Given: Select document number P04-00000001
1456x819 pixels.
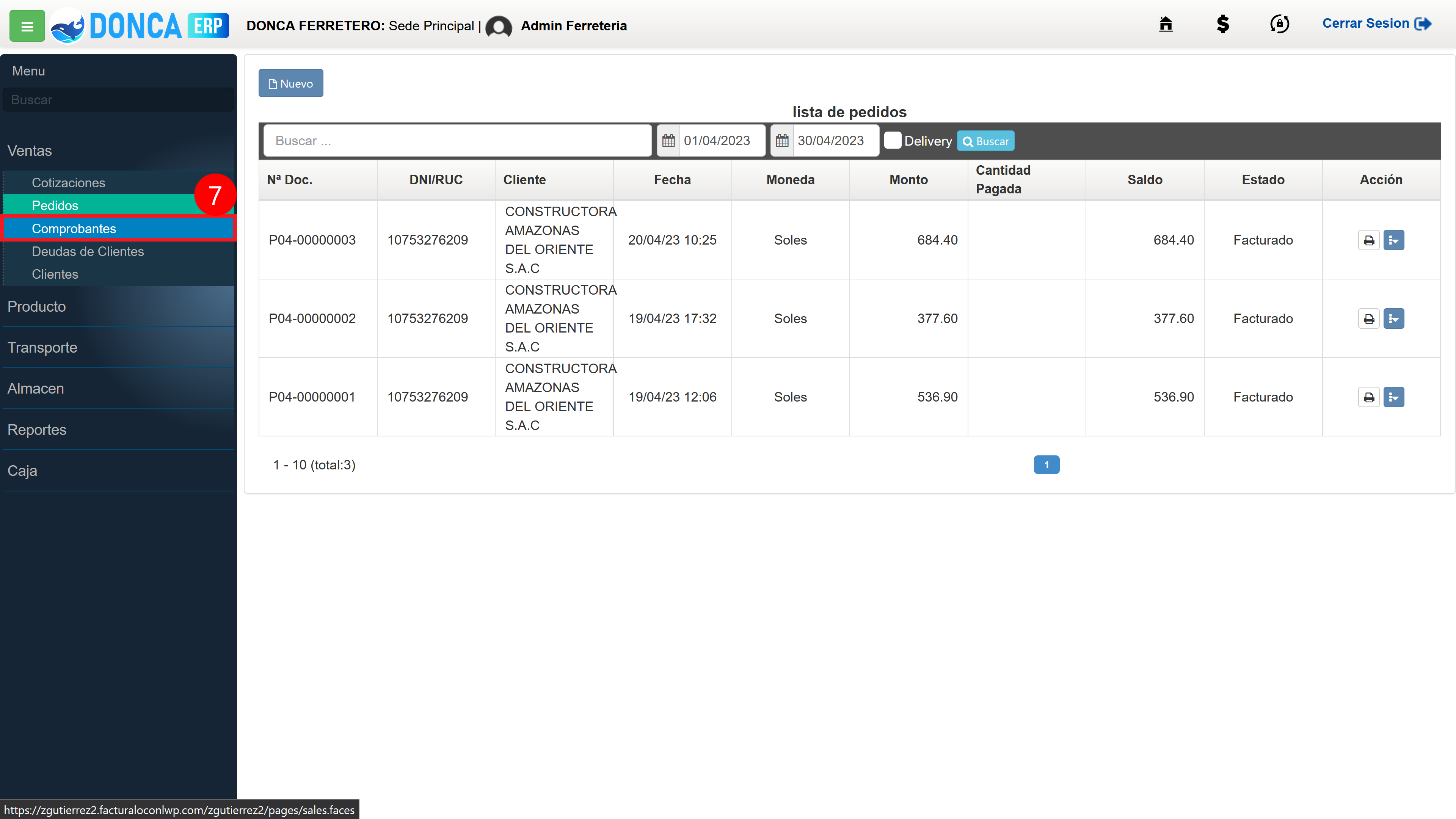Looking at the screenshot, I should click(312, 397).
